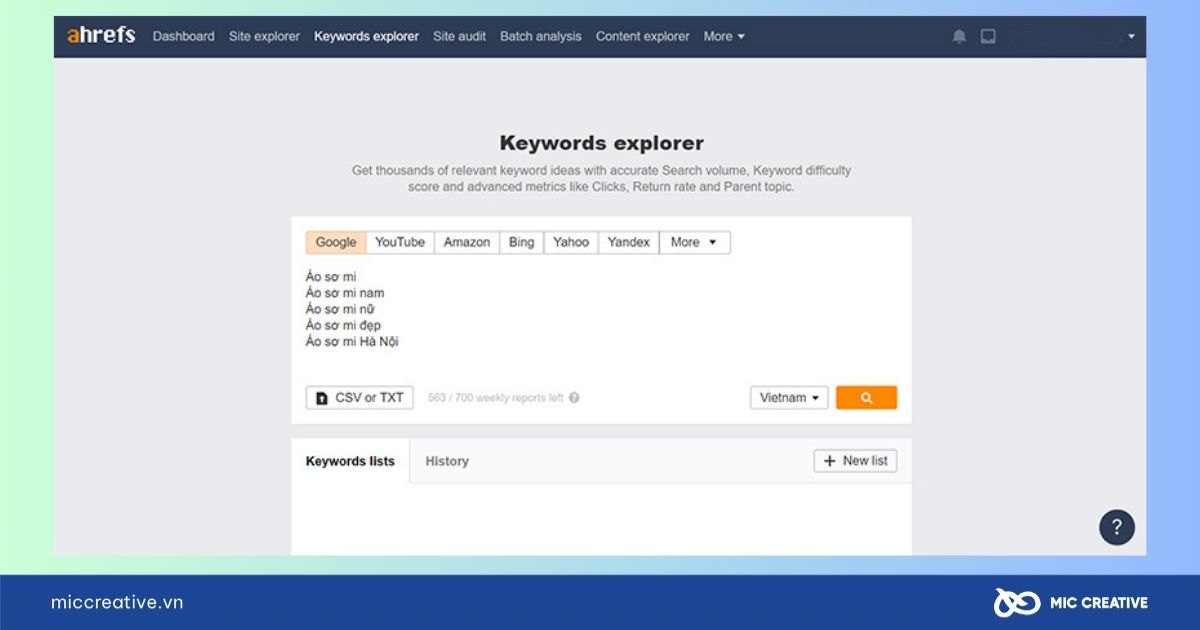Viewport: 1200px width, 630px height.
Task: Click the monitor icon beside the bell
Action: click(x=988, y=36)
